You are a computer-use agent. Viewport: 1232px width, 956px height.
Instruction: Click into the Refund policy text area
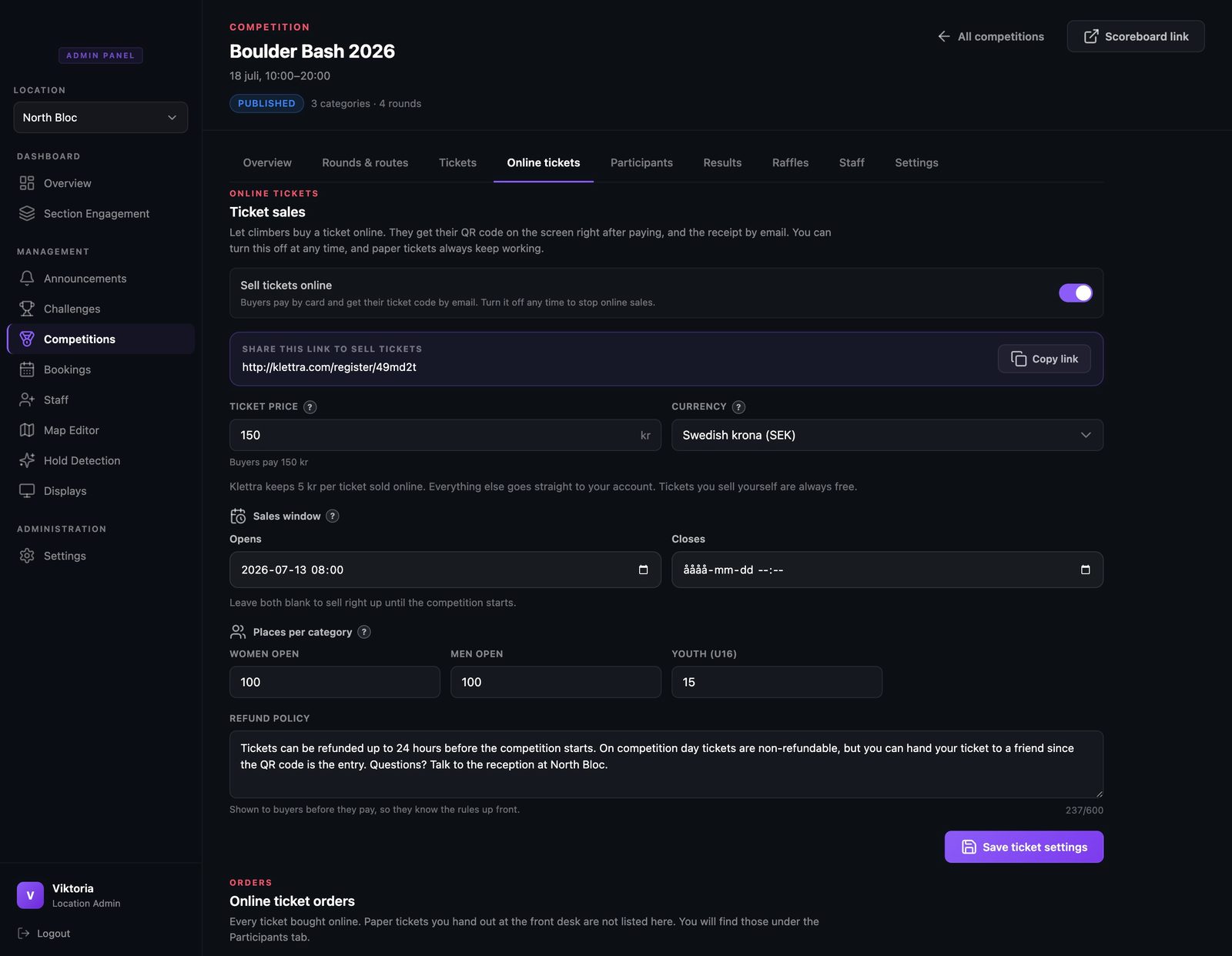pyautogui.click(x=666, y=764)
